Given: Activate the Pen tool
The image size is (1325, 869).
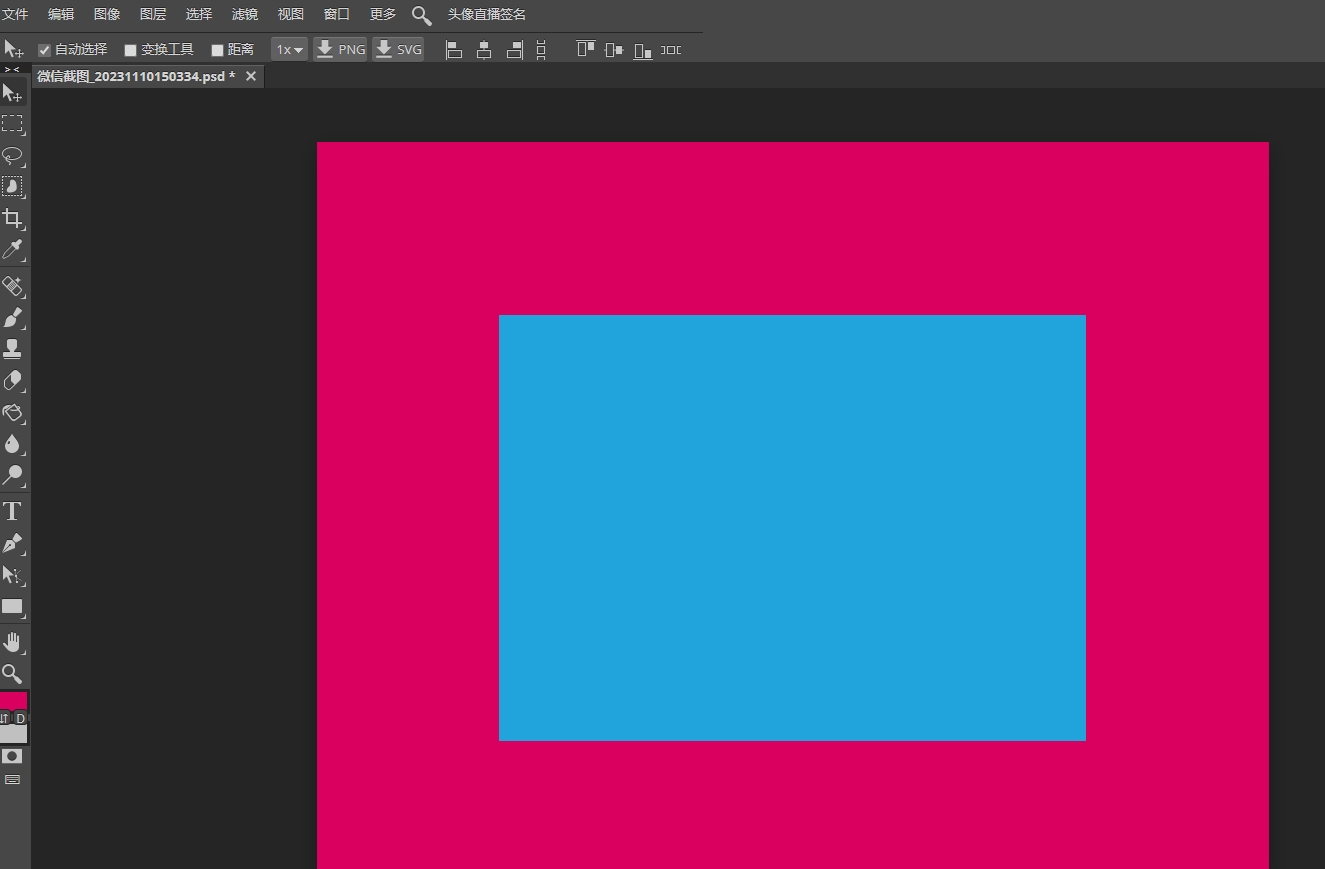Looking at the screenshot, I should [x=13, y=544].
